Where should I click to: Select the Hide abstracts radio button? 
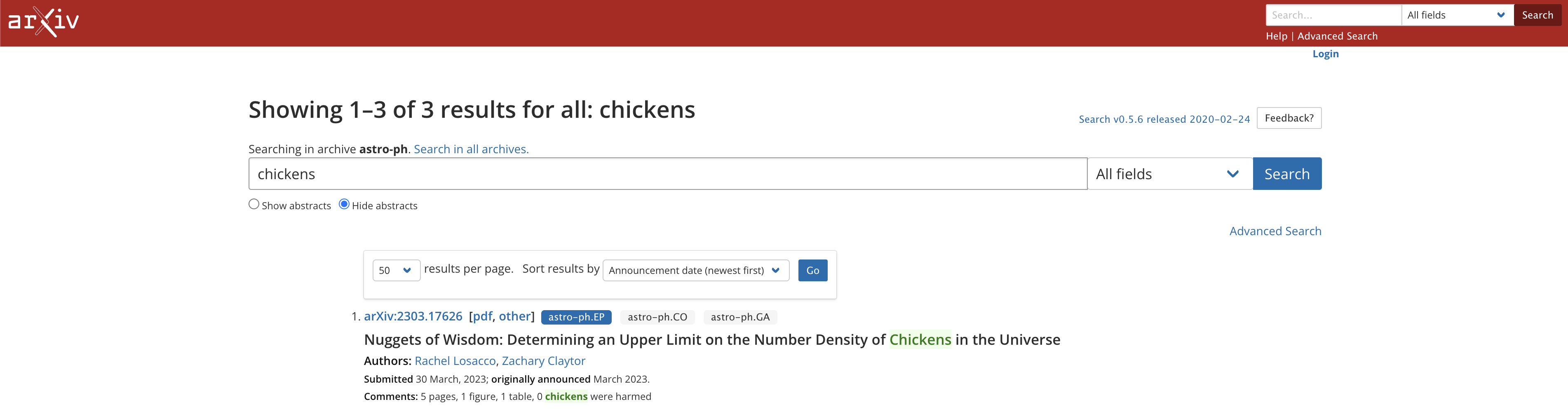pyautogui.click(x=345, y=204)
